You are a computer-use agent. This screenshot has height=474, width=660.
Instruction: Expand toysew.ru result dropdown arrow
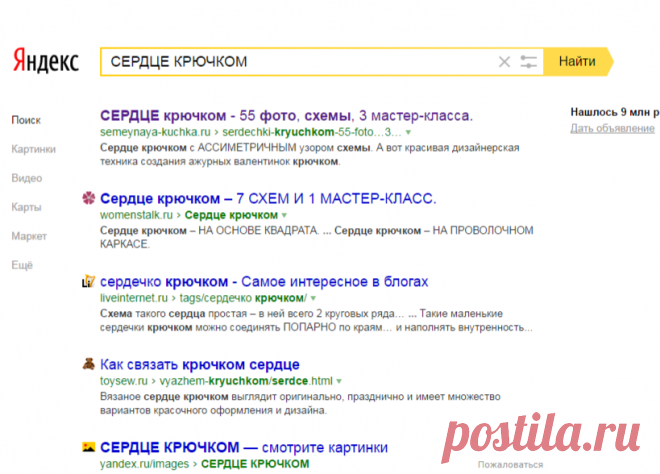point(339,381)
